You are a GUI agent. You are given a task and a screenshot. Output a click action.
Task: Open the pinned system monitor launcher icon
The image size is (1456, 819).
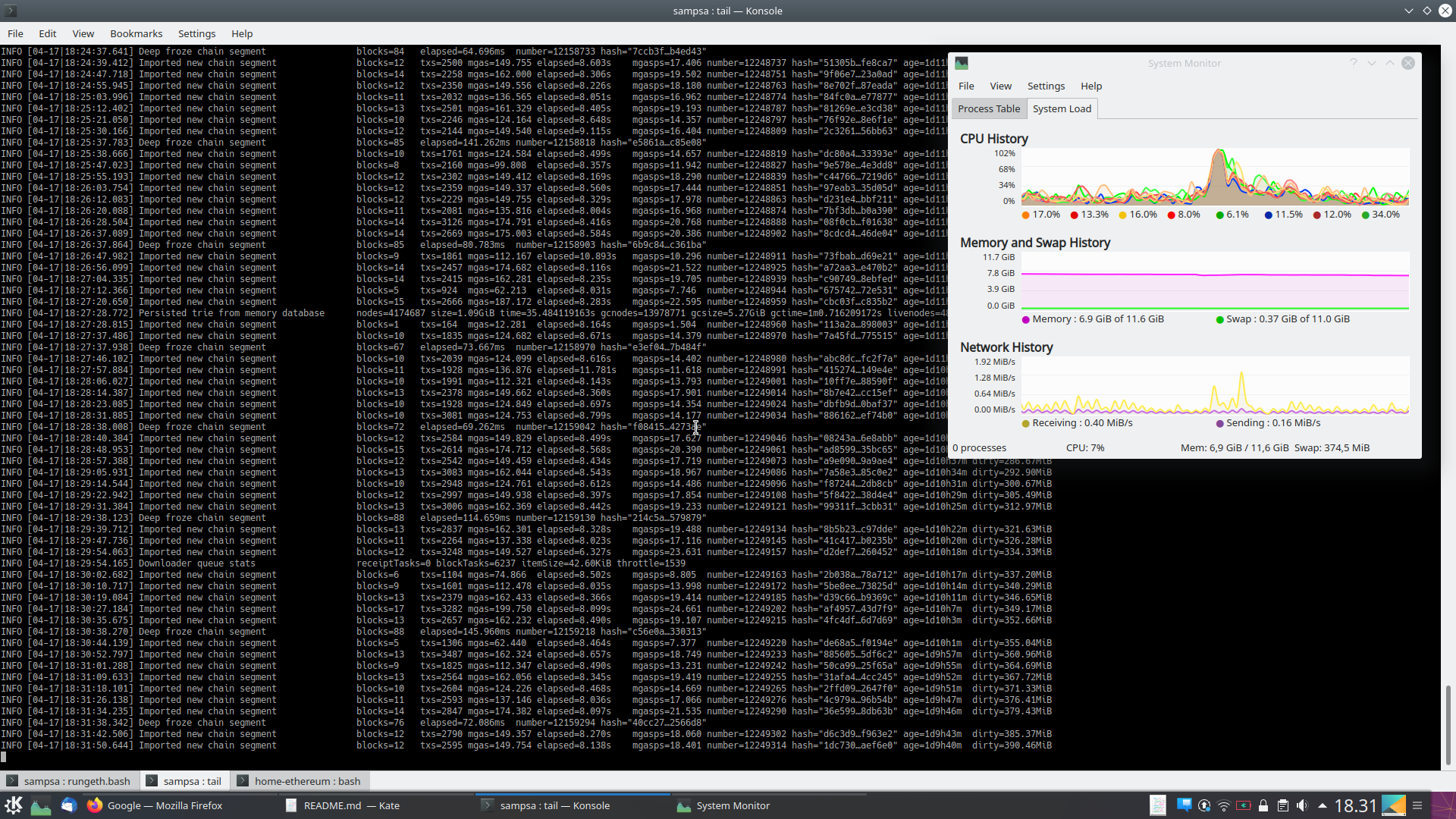tap(41, 805)
